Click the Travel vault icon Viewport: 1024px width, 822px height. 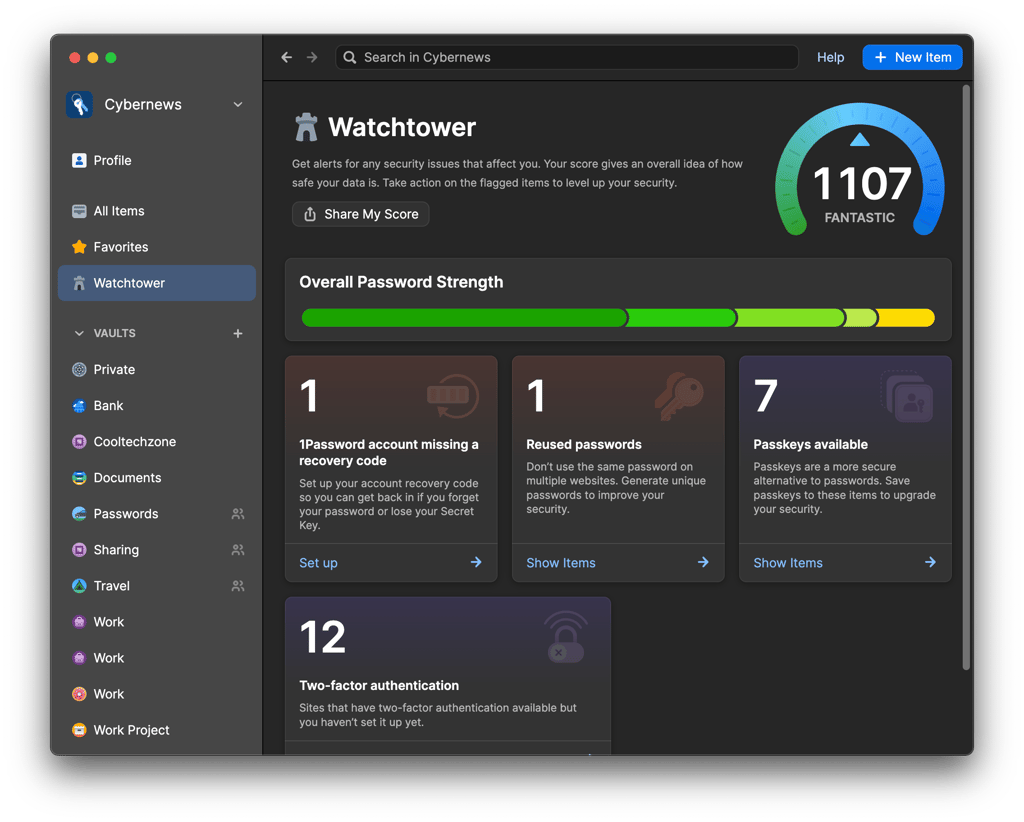(x=79, y=586)
